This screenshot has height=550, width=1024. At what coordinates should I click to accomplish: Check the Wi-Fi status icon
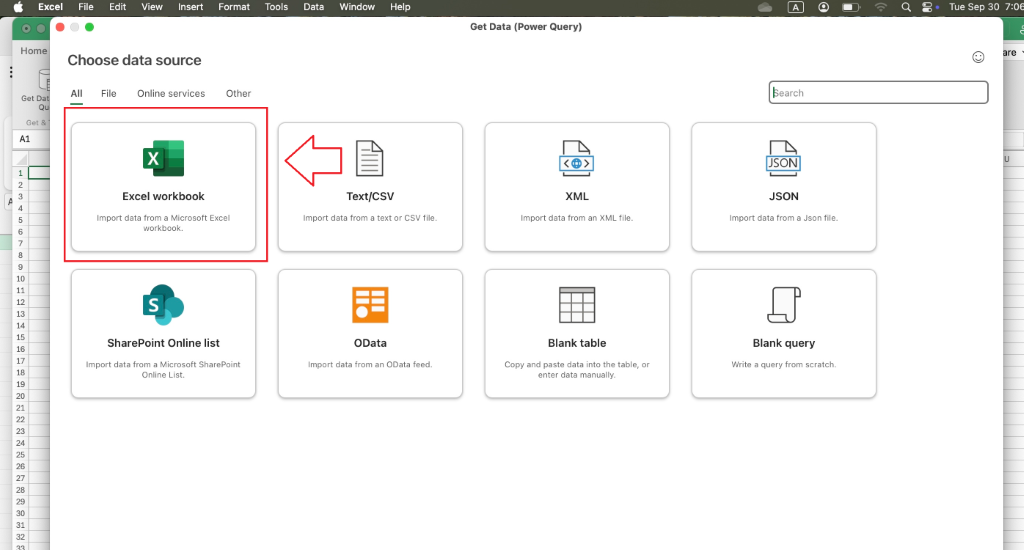(881, 7)
